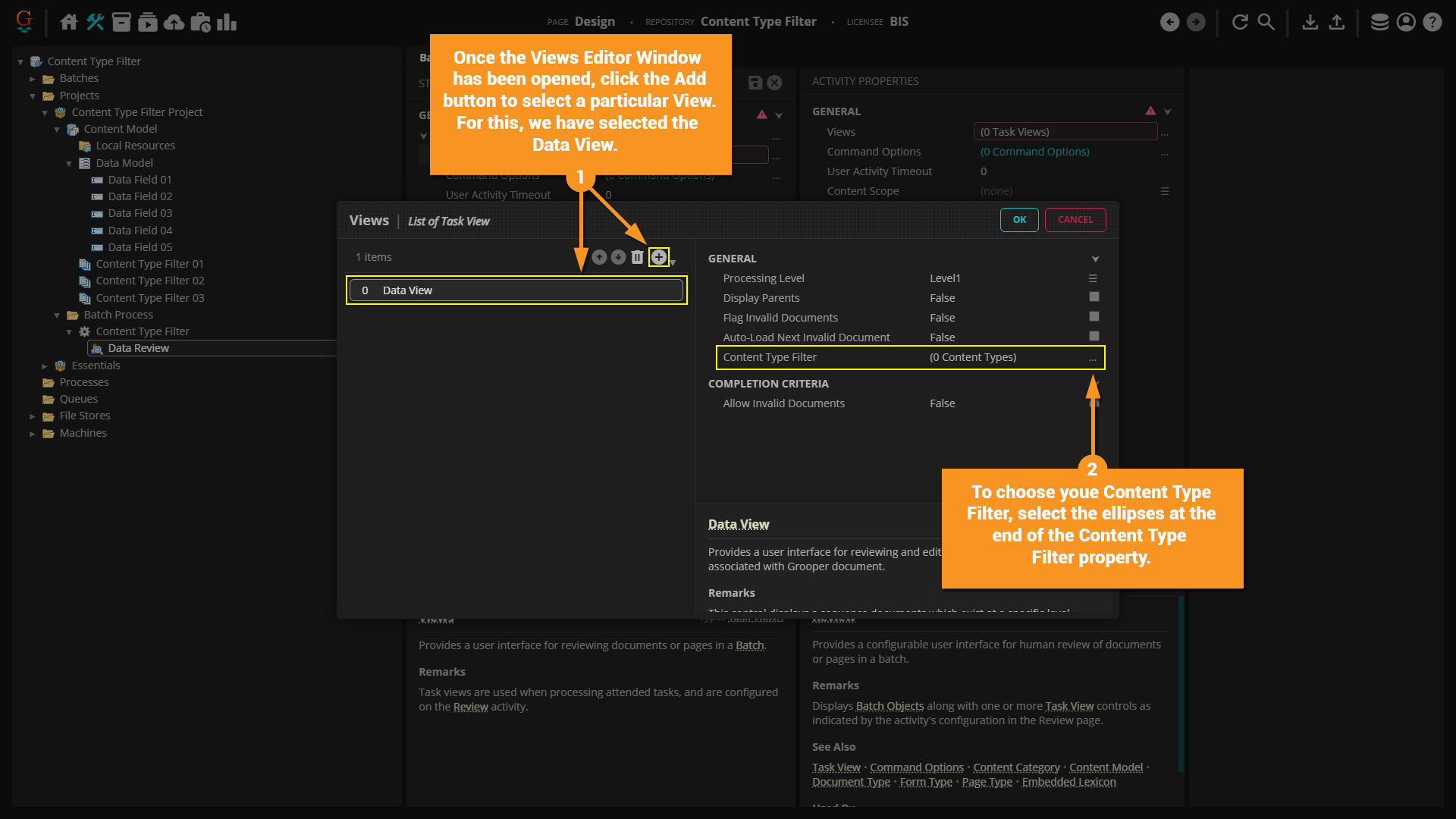Viewport: 1456px width, 819px height.
Task: Refresh the page with reload icon
Action: (1240, 22)
